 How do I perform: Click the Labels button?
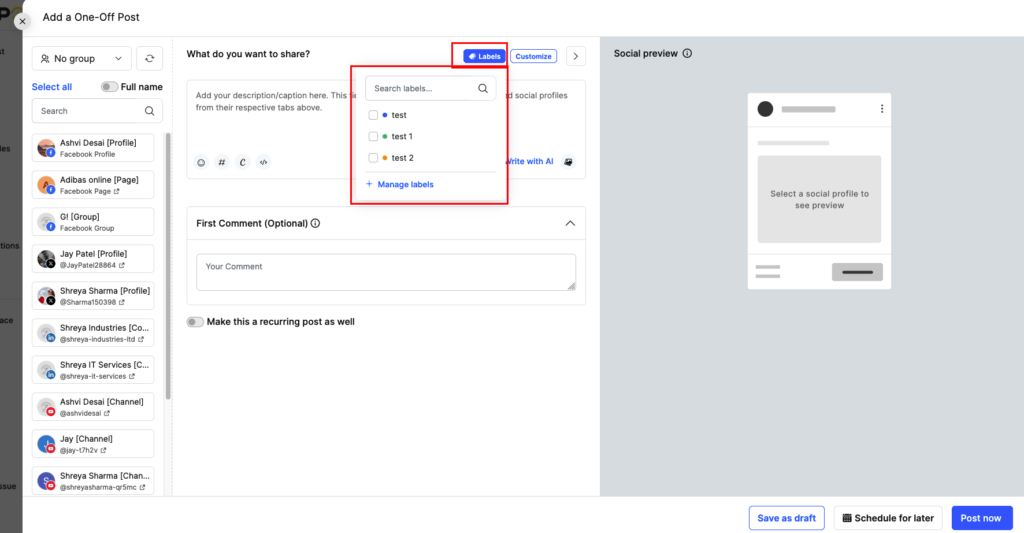click(485, 56)
